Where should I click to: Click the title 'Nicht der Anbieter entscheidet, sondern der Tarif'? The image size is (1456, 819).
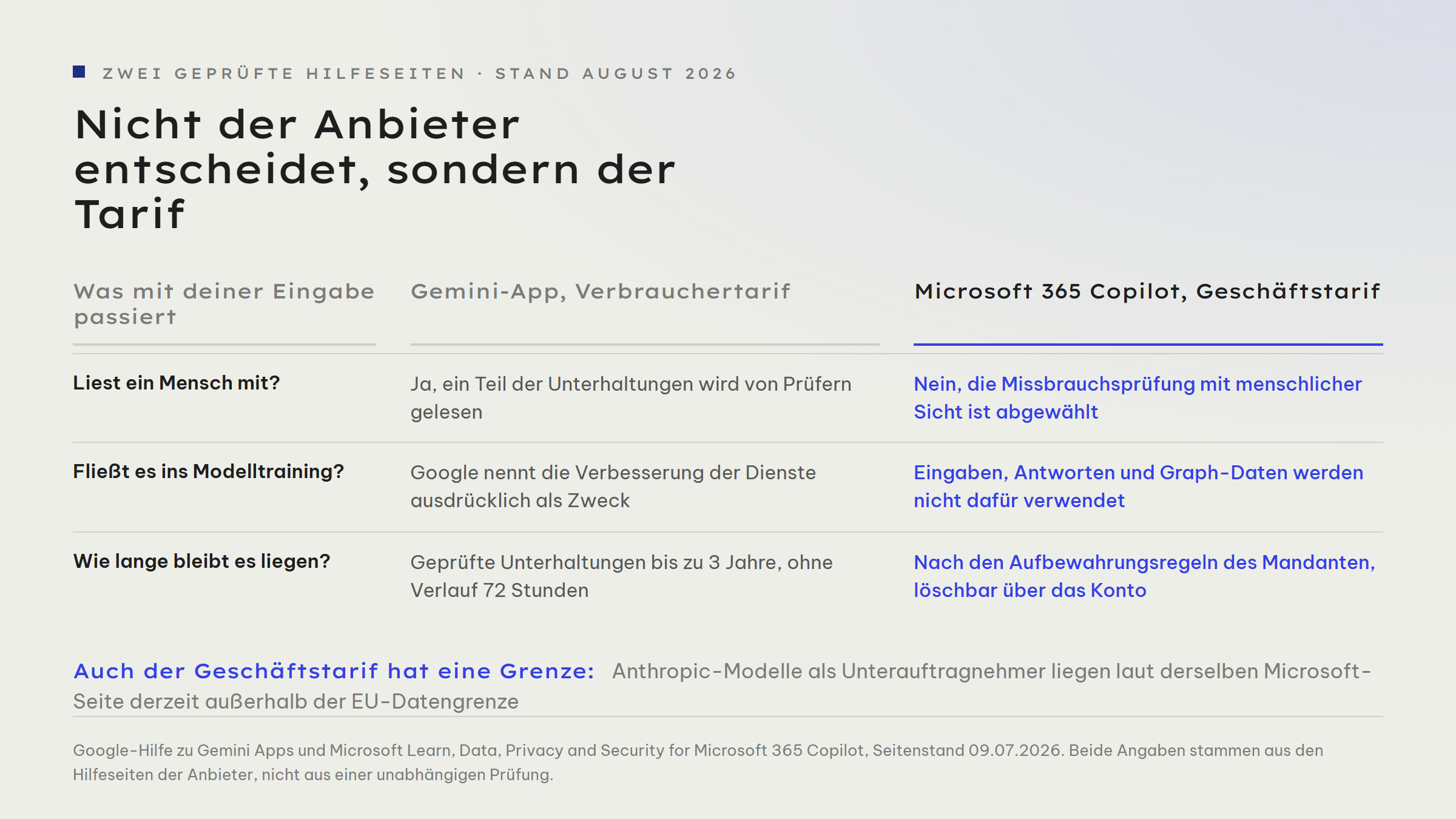[x=375, y=169]
